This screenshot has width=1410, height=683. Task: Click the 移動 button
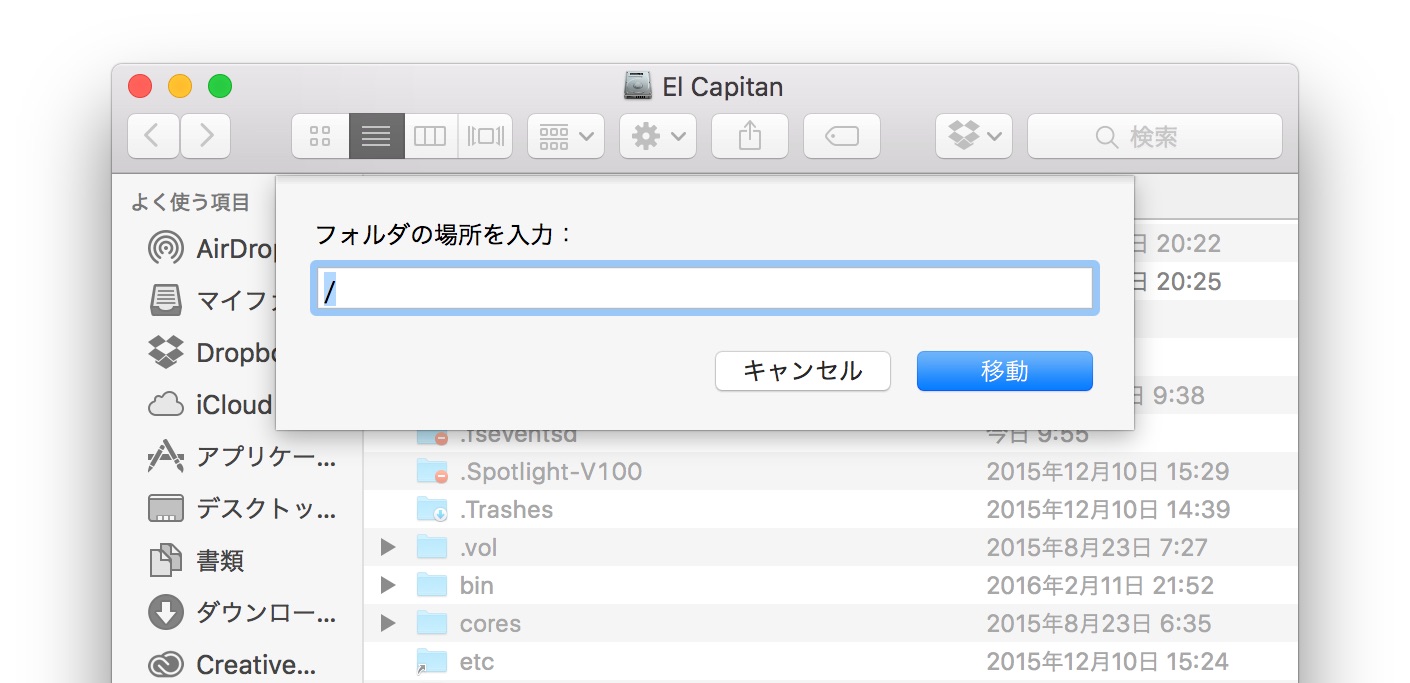coord(1004,371)
